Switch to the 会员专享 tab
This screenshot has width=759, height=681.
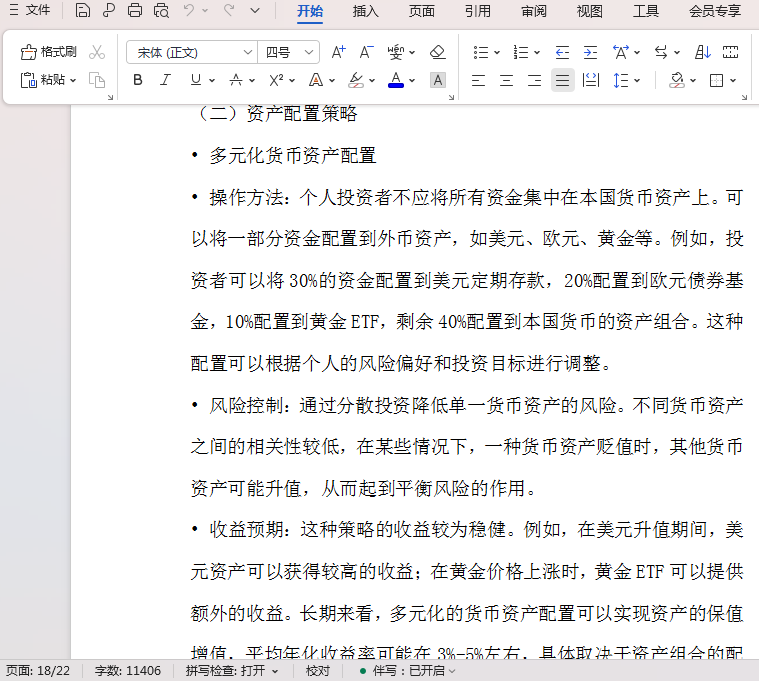click(715, 11)
